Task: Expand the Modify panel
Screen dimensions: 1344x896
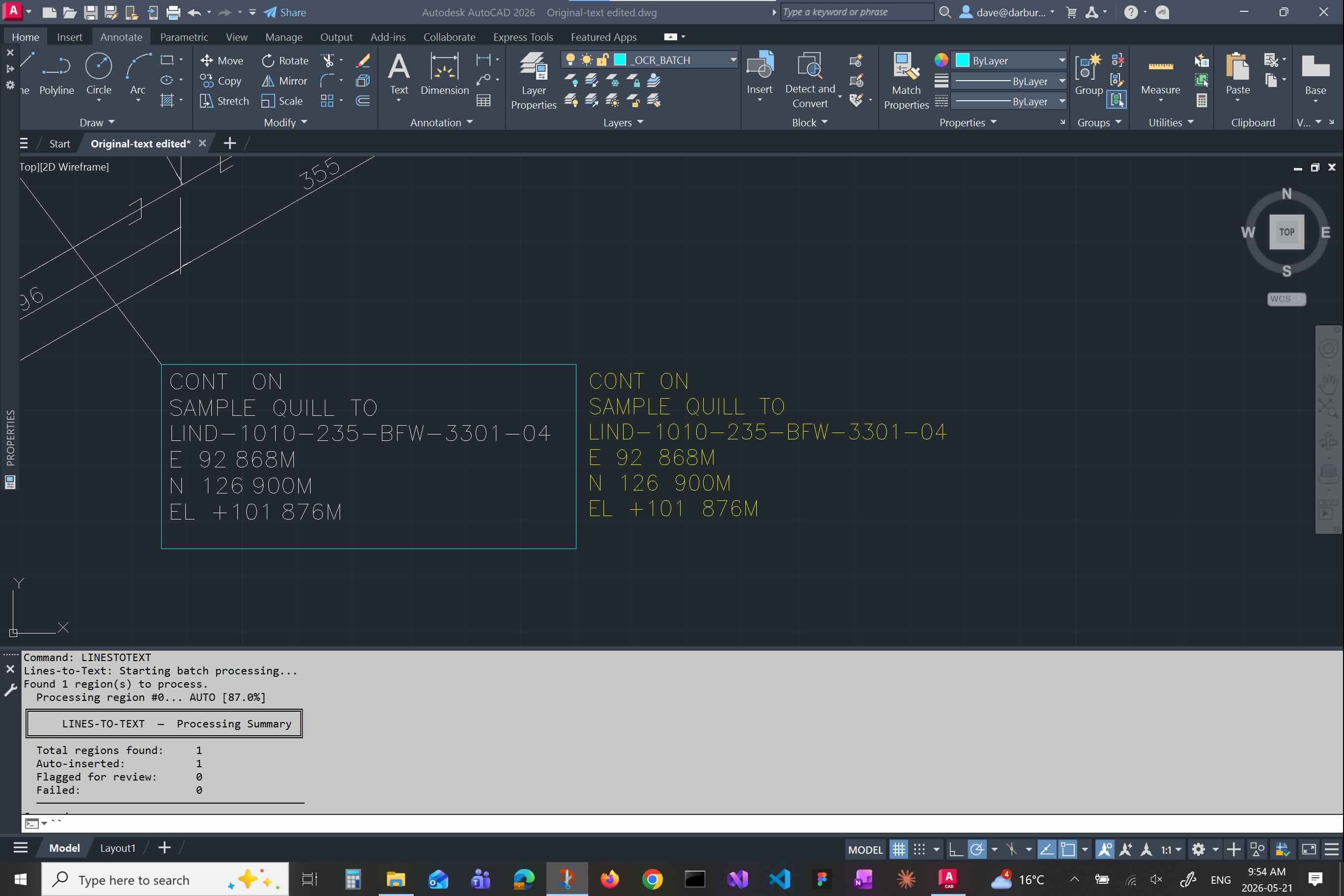Action: coord(285,122)
